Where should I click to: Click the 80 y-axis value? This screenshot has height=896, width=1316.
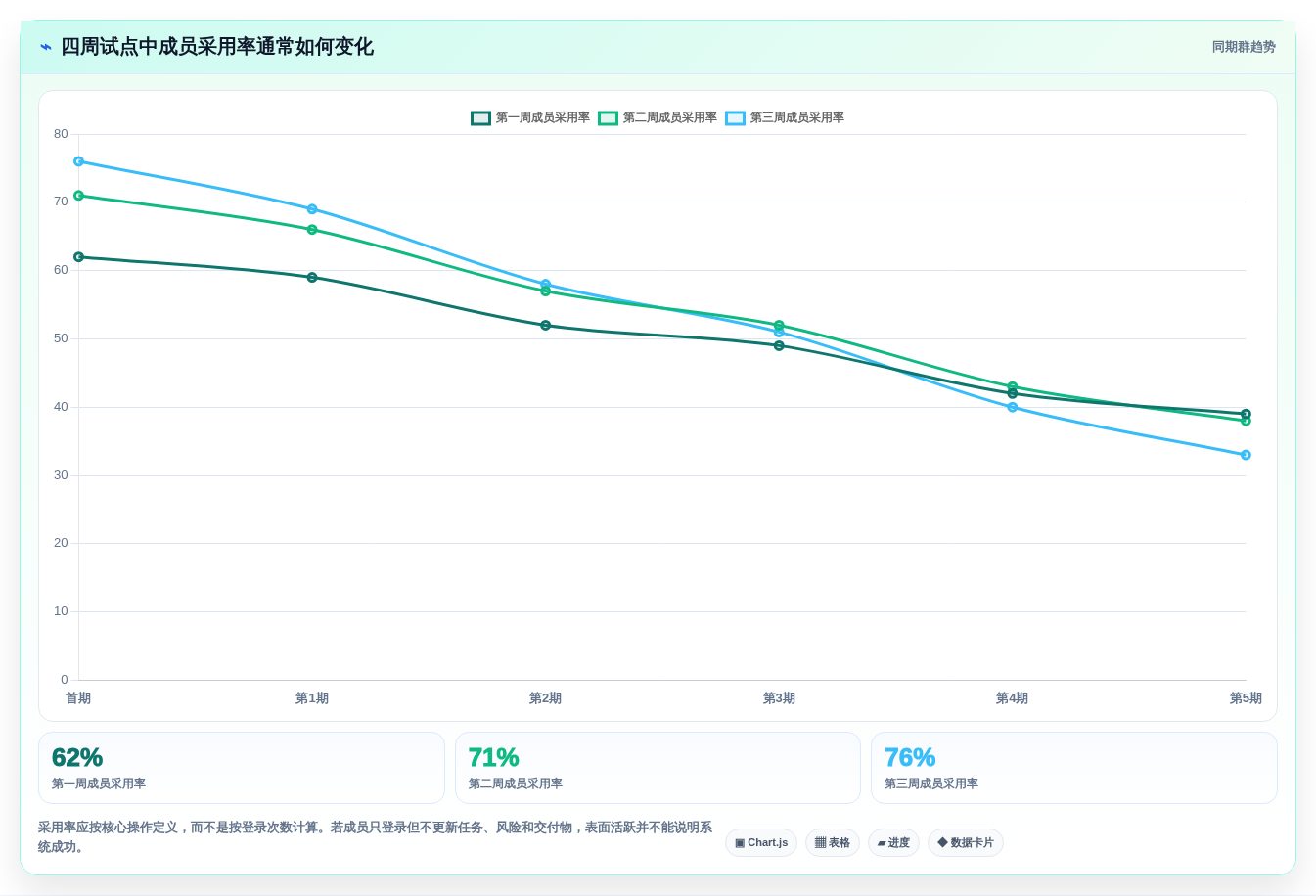pyautogui.click(x=62, y=134)
